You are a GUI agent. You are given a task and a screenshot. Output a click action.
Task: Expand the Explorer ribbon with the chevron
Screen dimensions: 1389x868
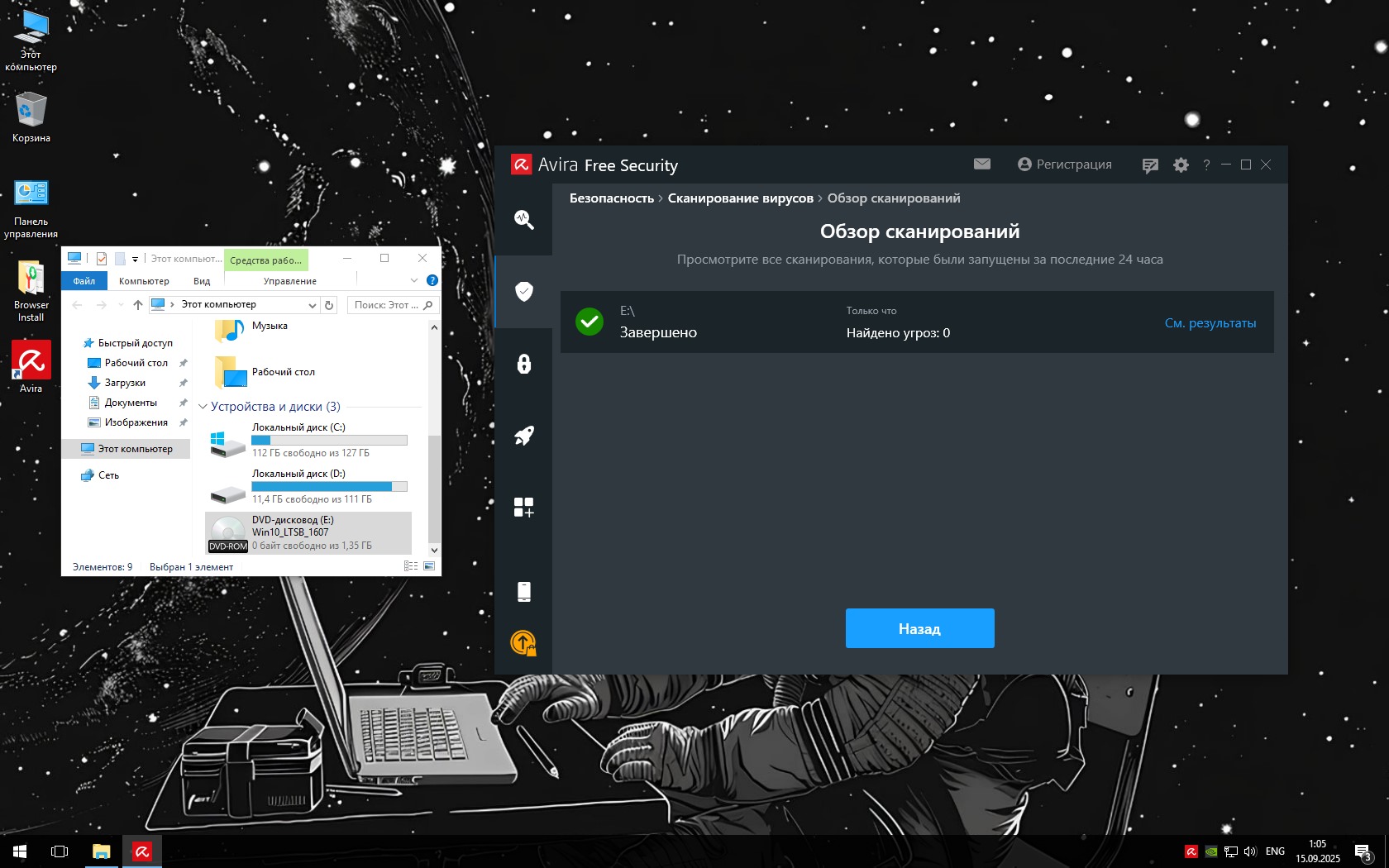coord(414,280)
